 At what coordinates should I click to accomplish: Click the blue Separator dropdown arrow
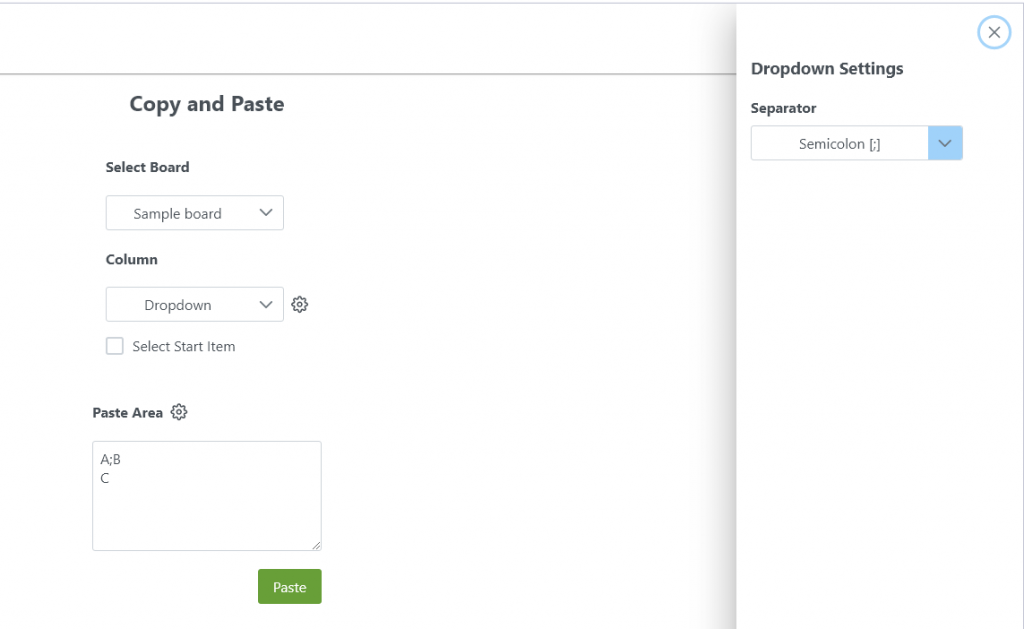(945, 143)
